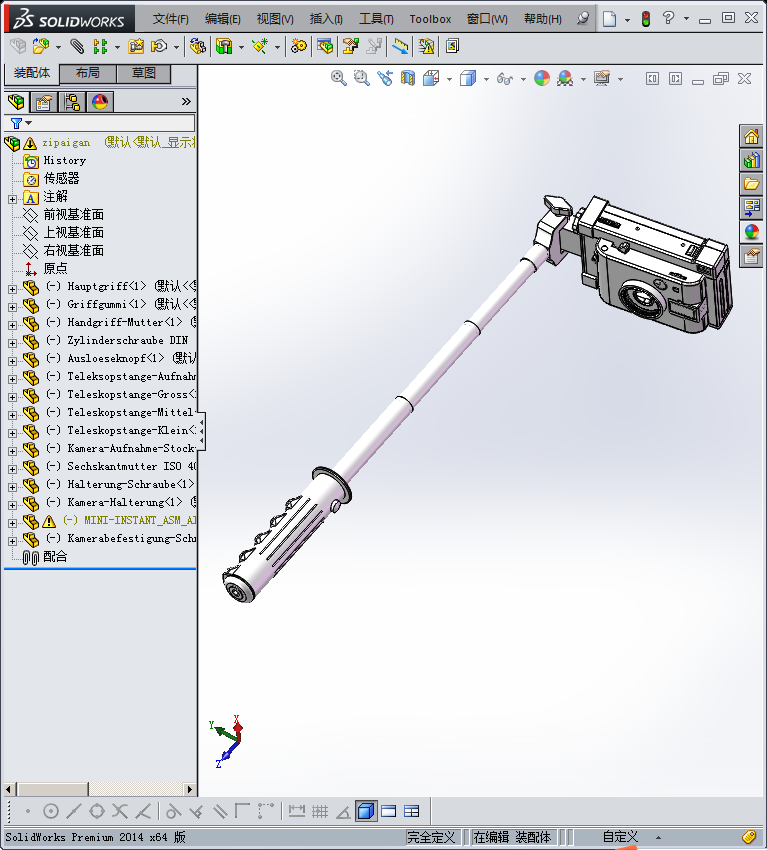Click the Display Style cube icon

[x=468, y=79]
